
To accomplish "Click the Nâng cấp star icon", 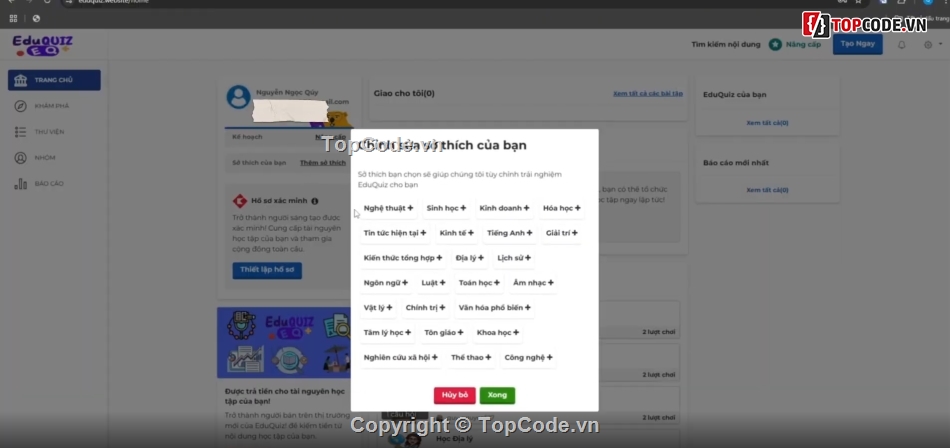I will (775, 44).
